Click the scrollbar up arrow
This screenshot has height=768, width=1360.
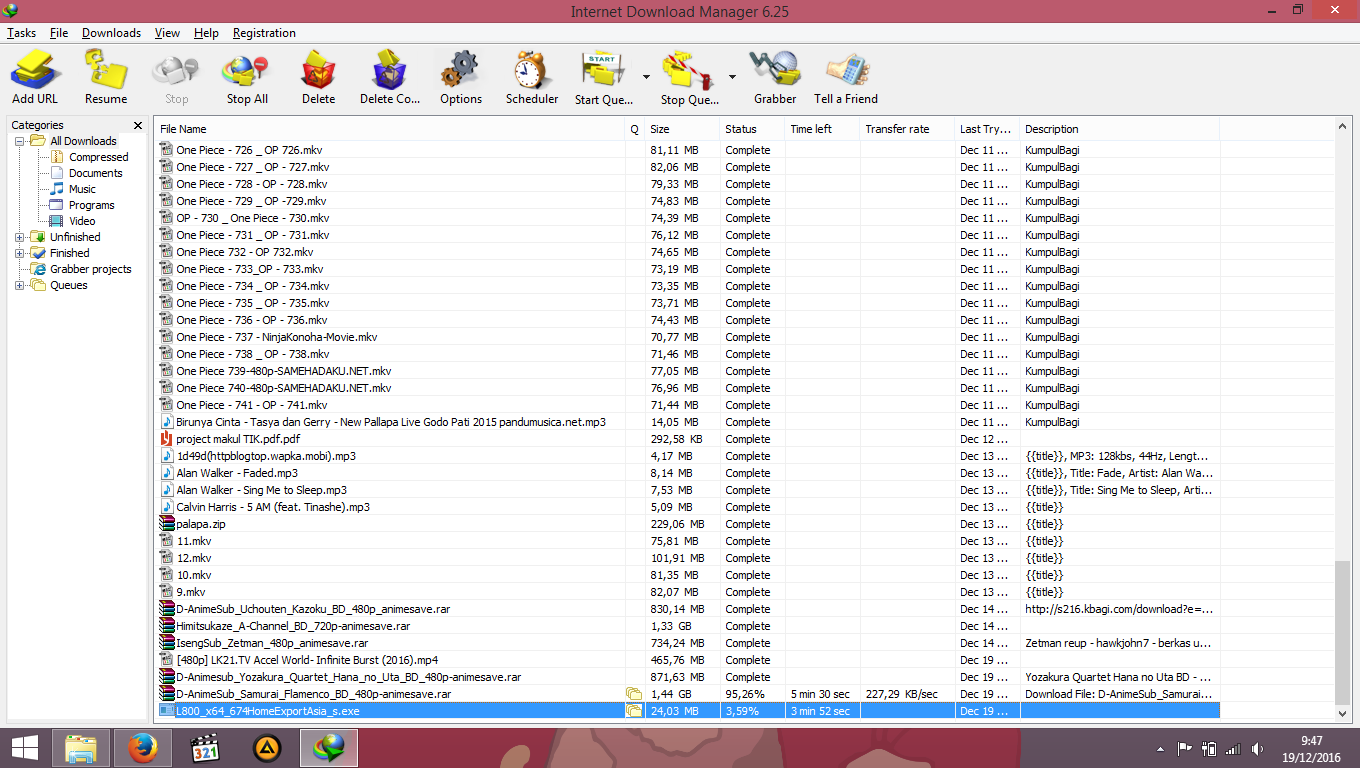(1342, 127)
